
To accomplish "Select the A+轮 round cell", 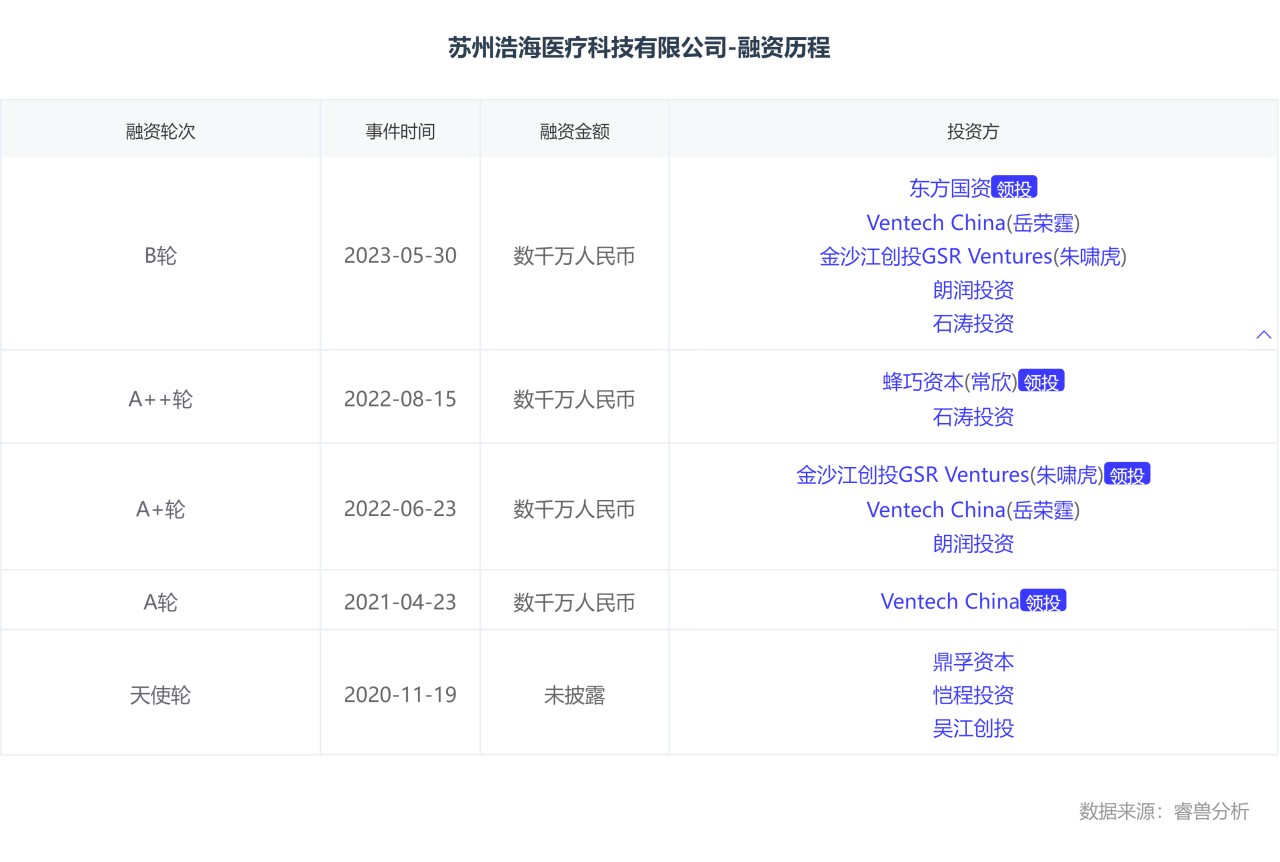I will click(x=160, y=509).
